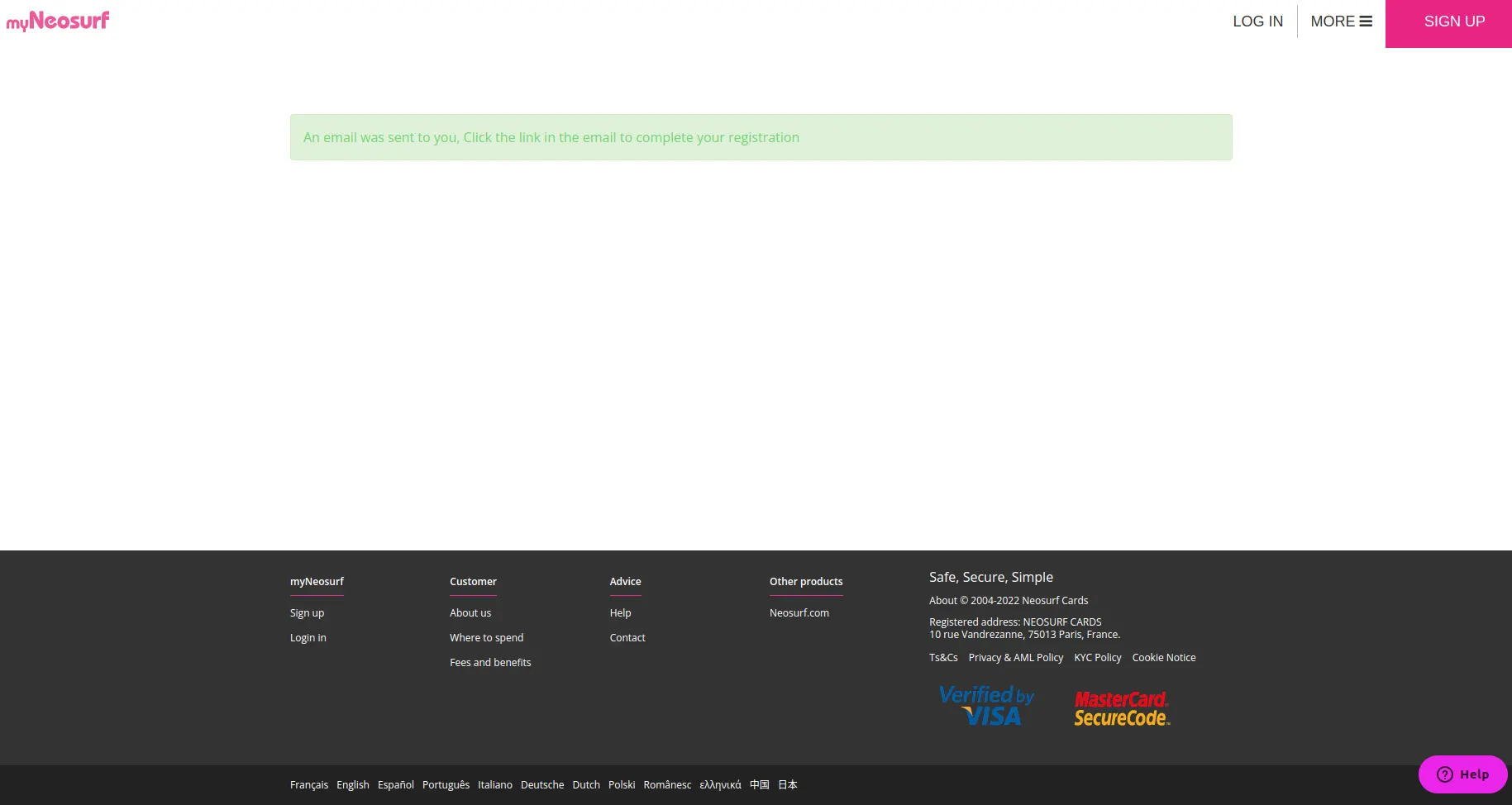Viewport: 1512px width, 805px height.
Task: Open Ts&Cs link
Action: [x=943, y=658]
